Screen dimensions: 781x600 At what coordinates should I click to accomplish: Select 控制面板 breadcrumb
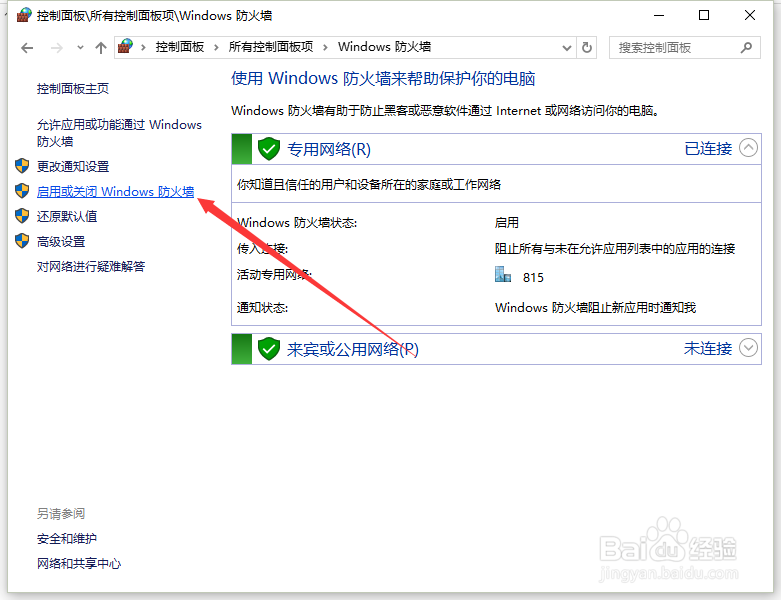coord(180,47)
